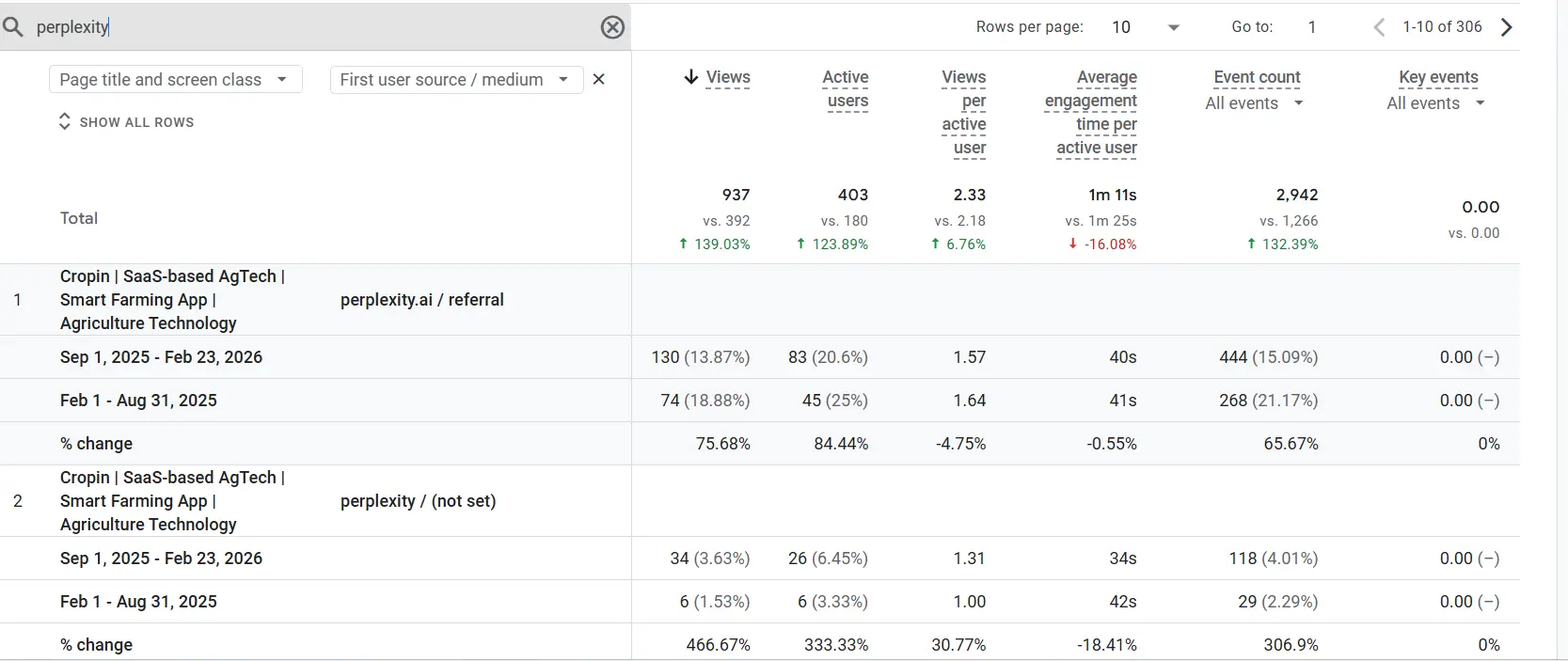Click the perplexity search input field

tap(310, 27)
